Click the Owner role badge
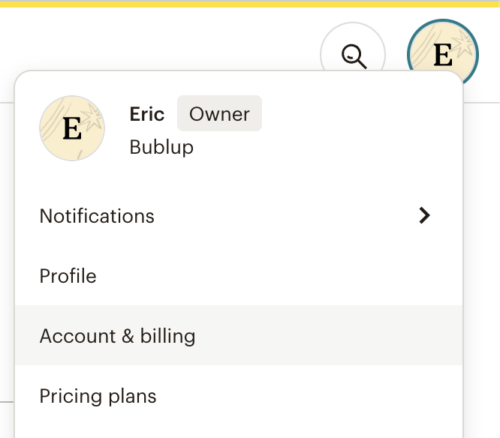Screen dimensions: 500x438 click(x=219, y=114)
